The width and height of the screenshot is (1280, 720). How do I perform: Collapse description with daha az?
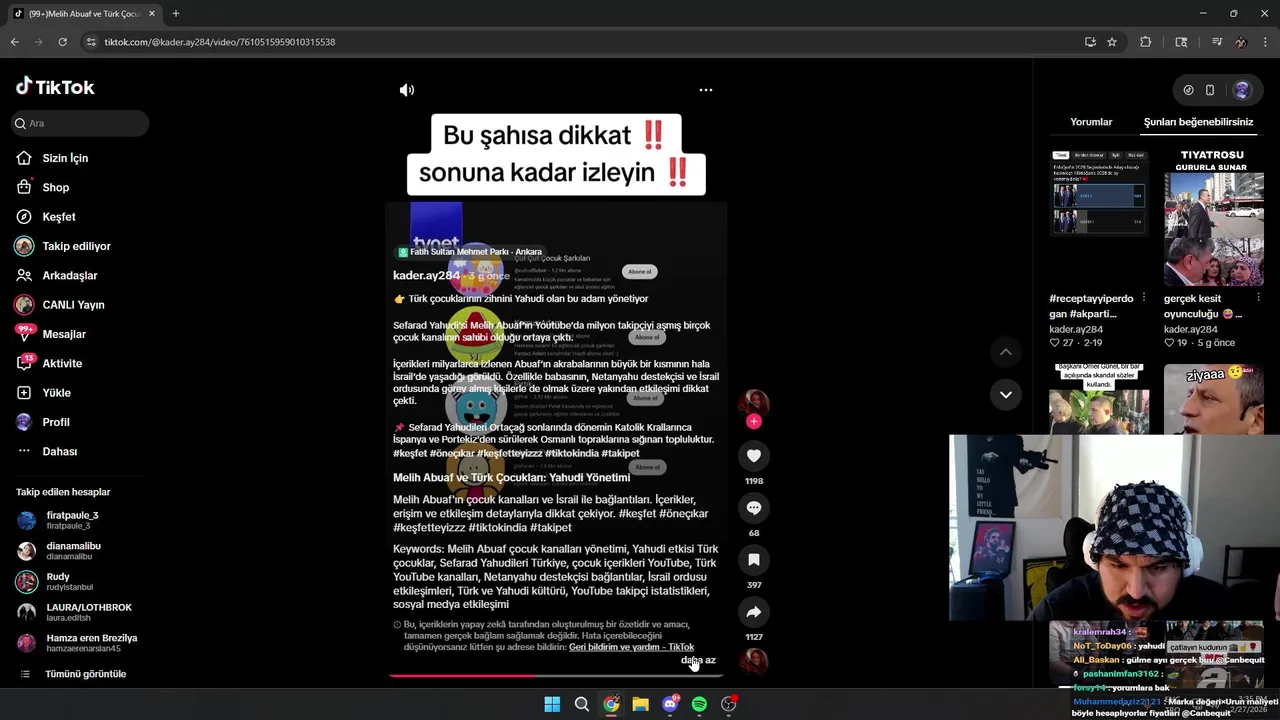[x=698, y=660]
